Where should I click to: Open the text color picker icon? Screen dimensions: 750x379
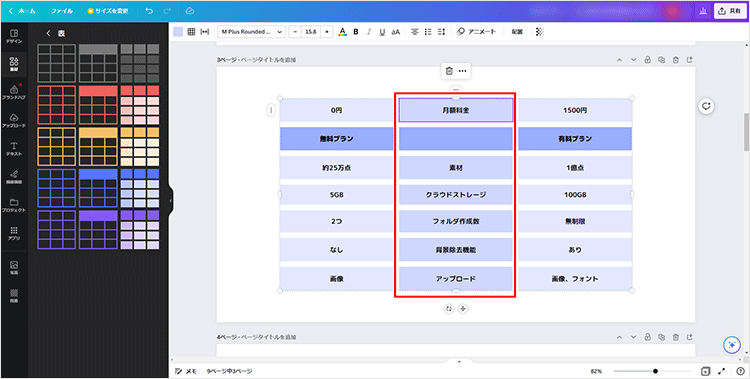(342, 32)
